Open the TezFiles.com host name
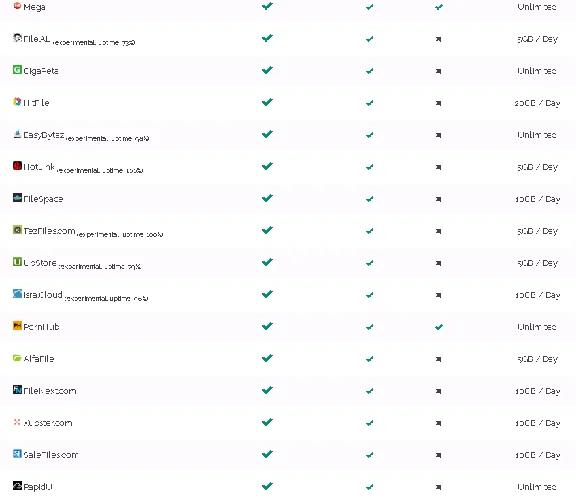Image resolution: width=576 pixels, height=501 pixels. click(x=49, y=231)
